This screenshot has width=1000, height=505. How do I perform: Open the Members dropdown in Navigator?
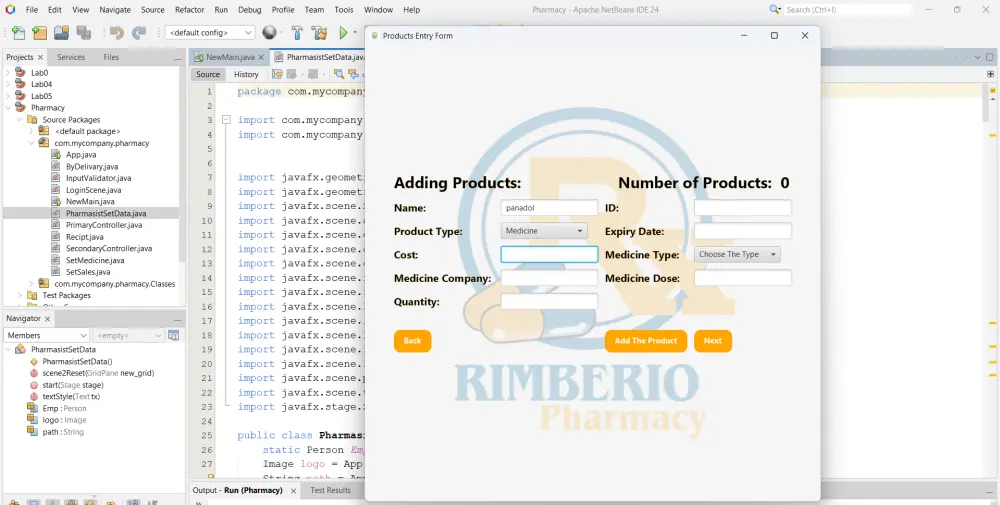point(47,335)
